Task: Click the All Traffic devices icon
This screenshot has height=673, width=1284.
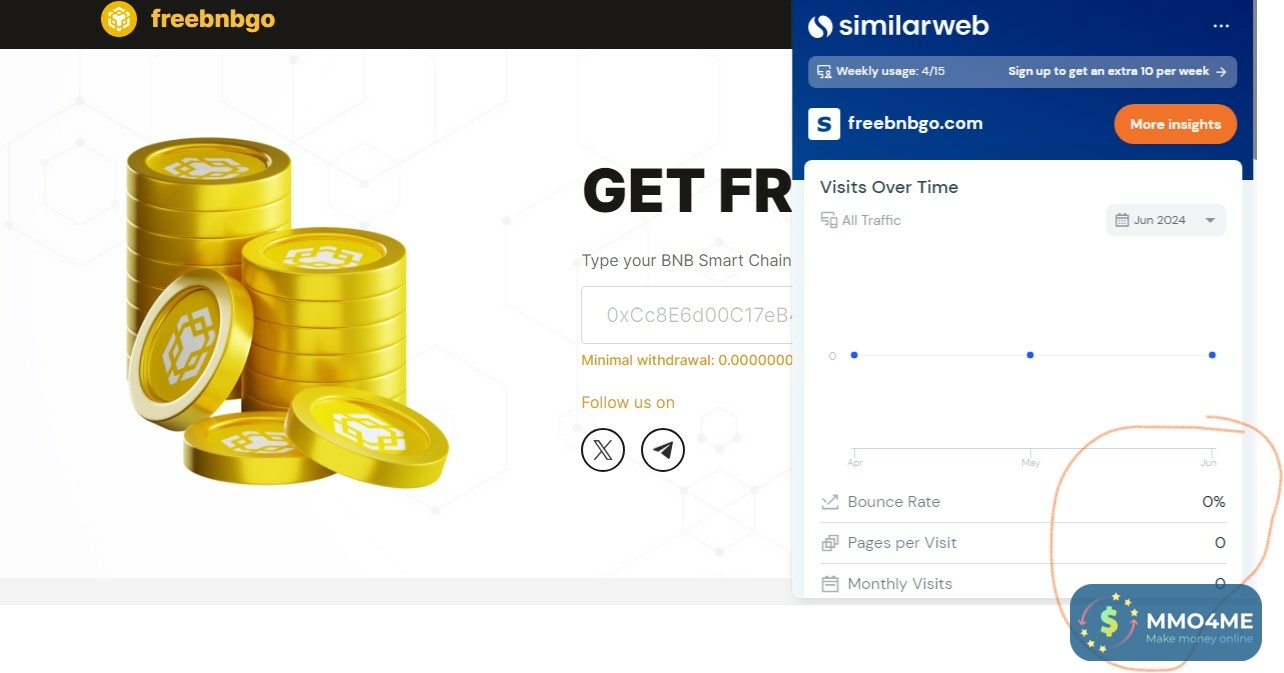Action: [x=828, y=220]
